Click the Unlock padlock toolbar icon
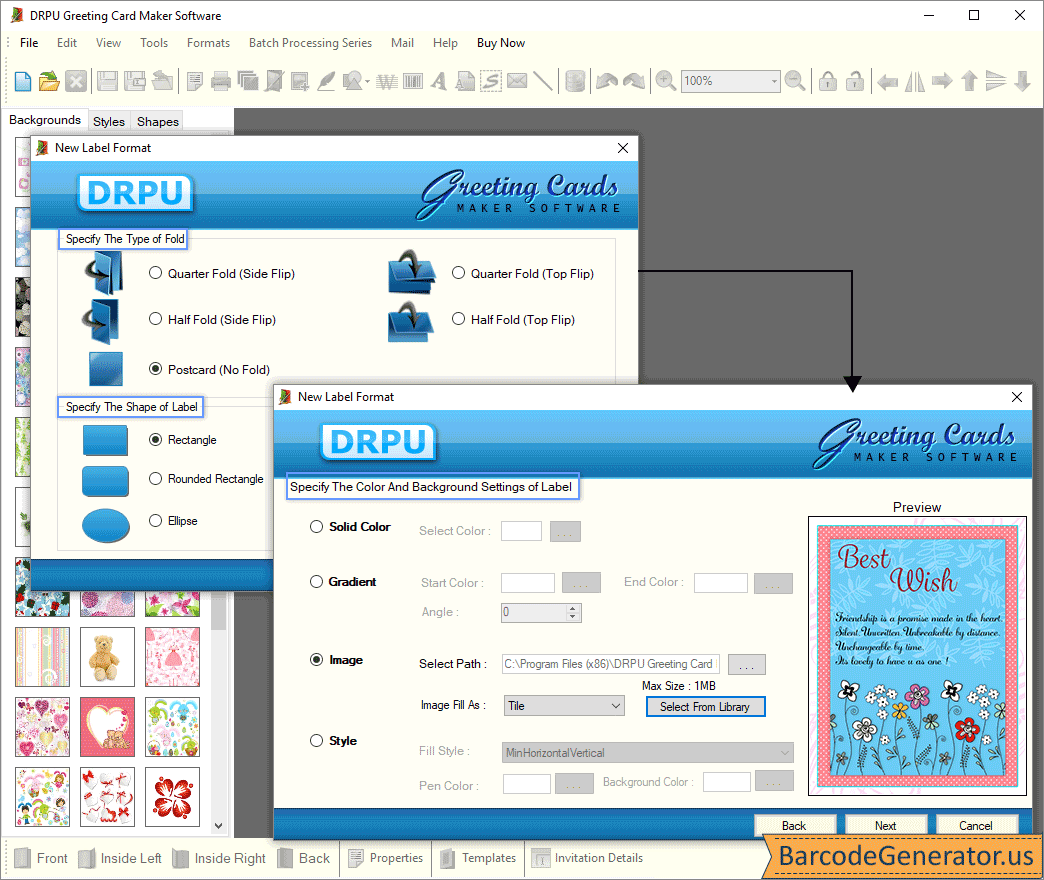1044x880 pixels. tap(855, 81)
